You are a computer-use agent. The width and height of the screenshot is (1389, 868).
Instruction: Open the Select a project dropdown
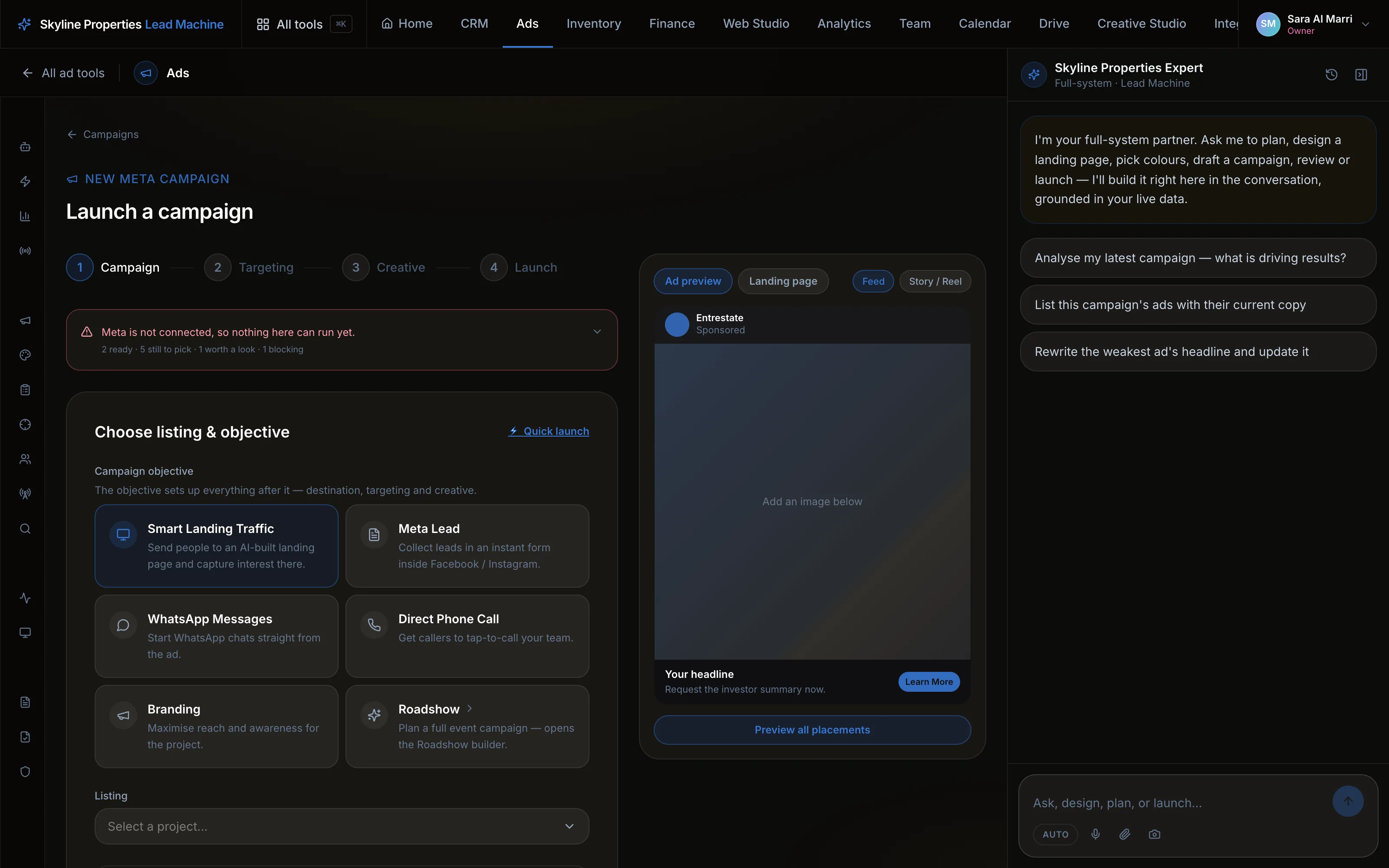342,826
